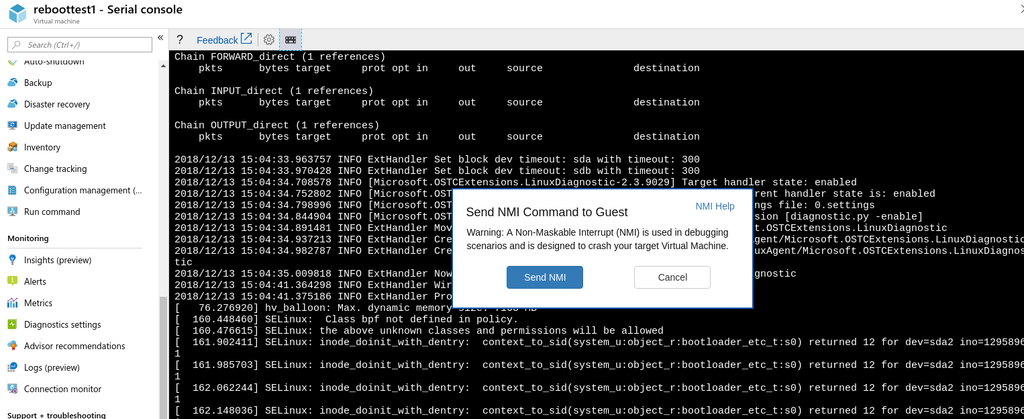The image size is (1024, 419).
Task: Click the Configuration management icon
Action: tap(12, 191)
